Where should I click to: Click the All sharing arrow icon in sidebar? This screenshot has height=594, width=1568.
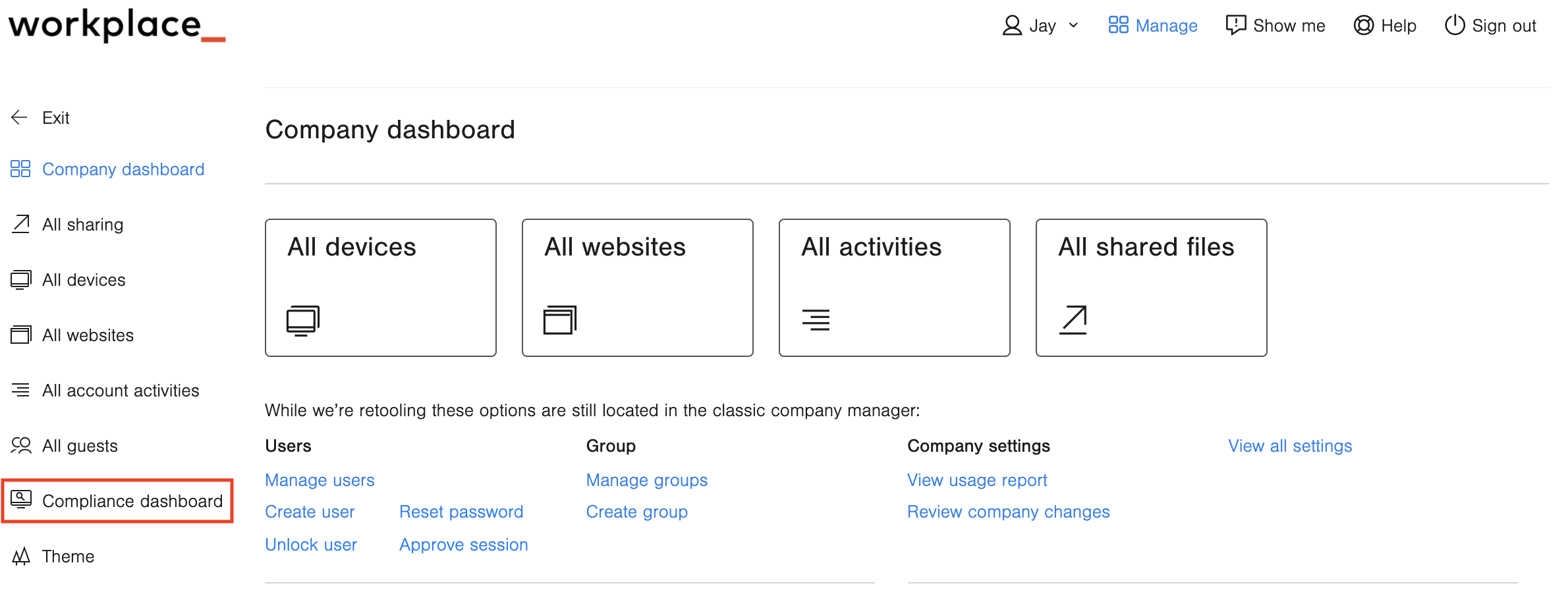pyautogui.click(x=20, y=225)
